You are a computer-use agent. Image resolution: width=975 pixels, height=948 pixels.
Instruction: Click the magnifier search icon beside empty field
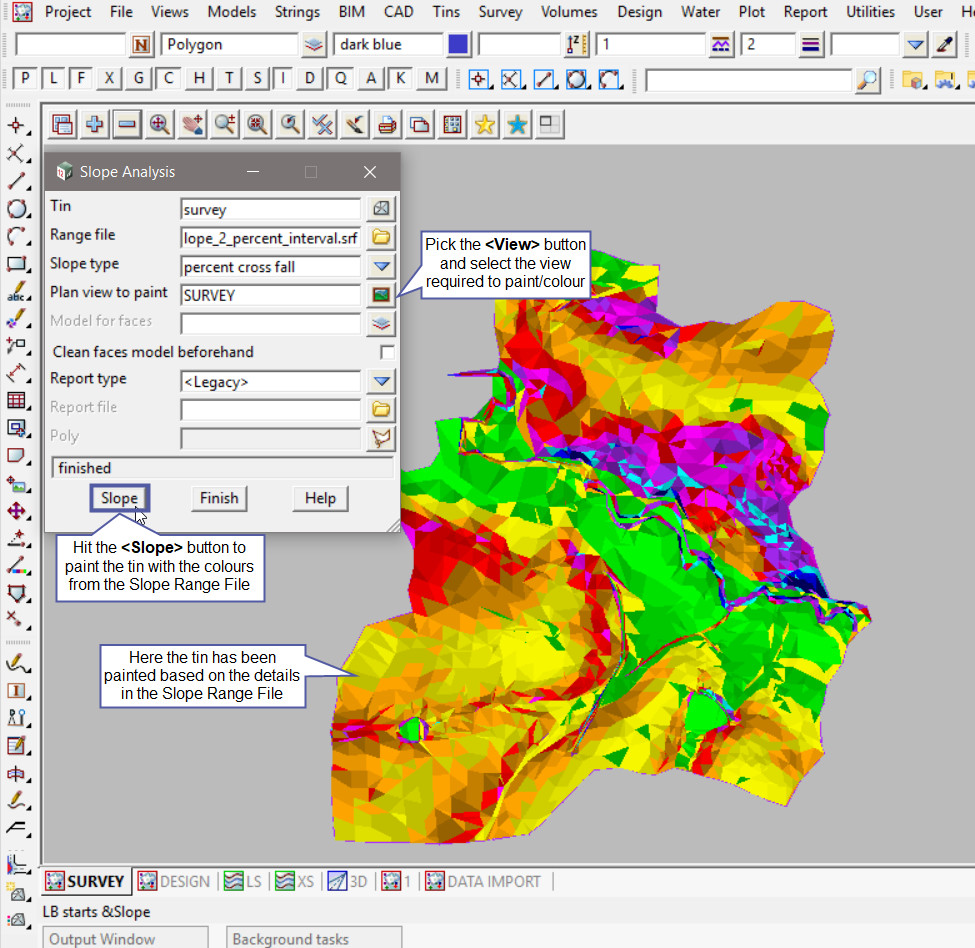pyautogui.click(x=869, y=79)
